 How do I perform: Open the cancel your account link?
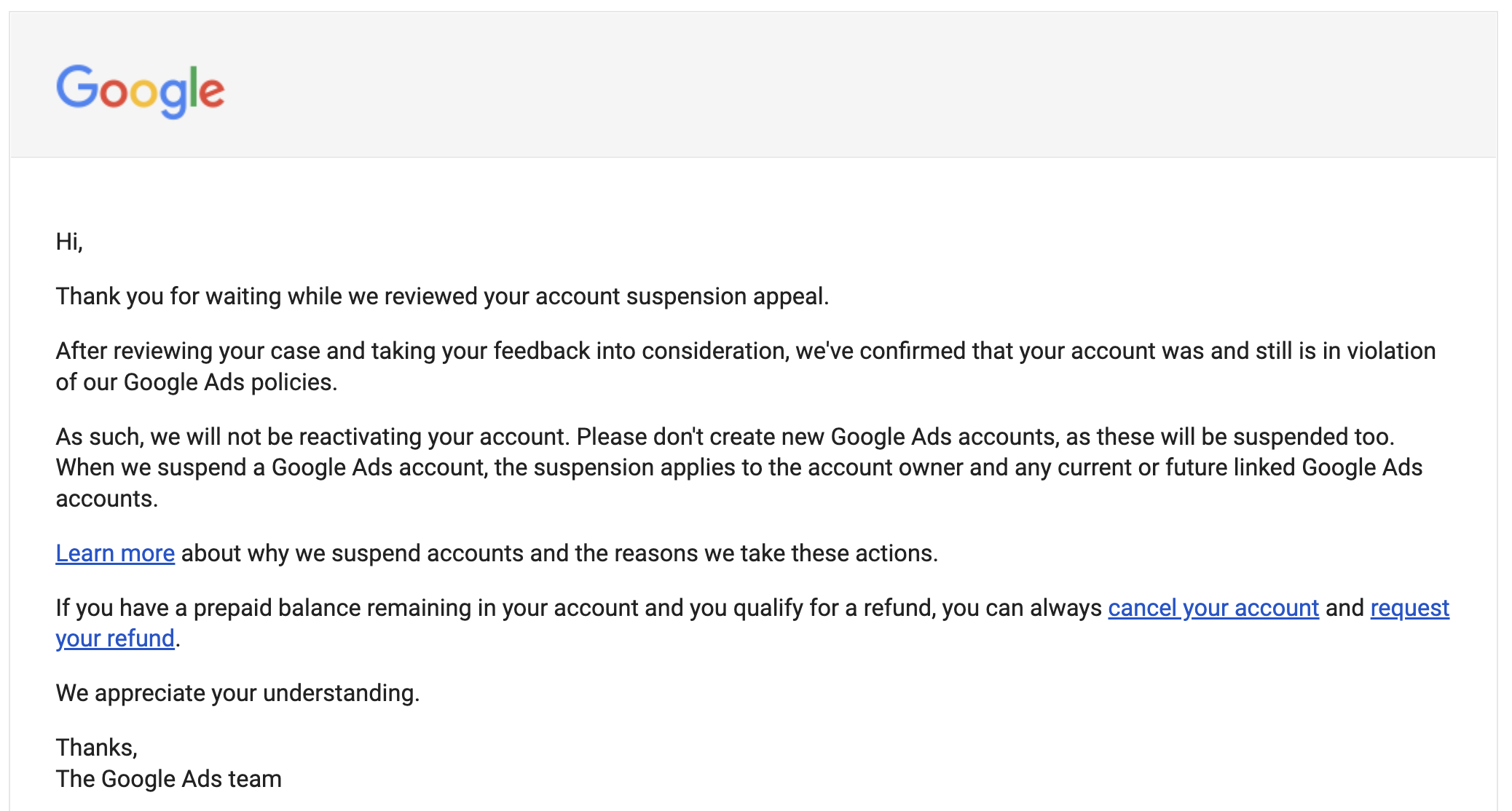[1213, 608]
